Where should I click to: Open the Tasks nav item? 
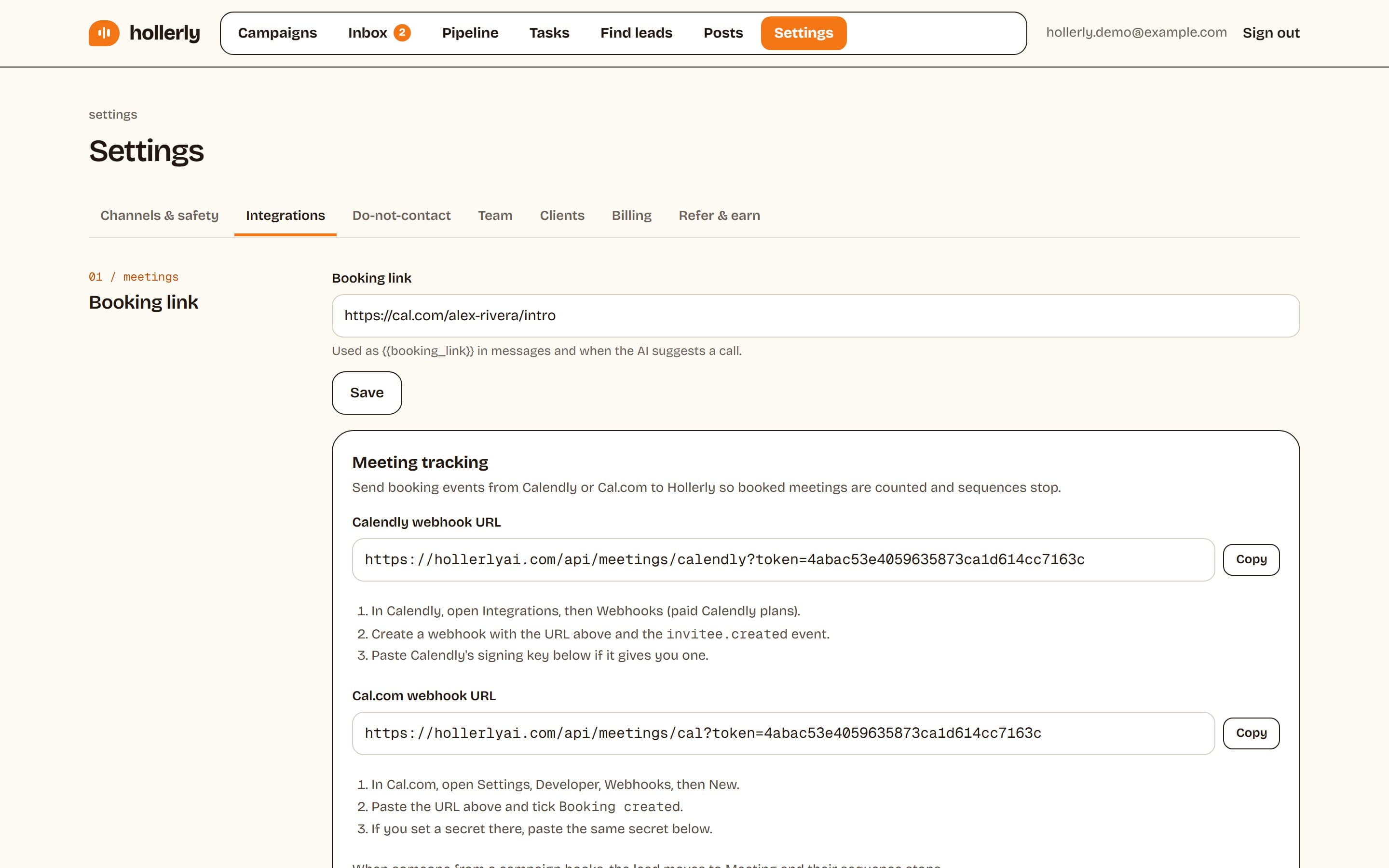pos(549,33)
